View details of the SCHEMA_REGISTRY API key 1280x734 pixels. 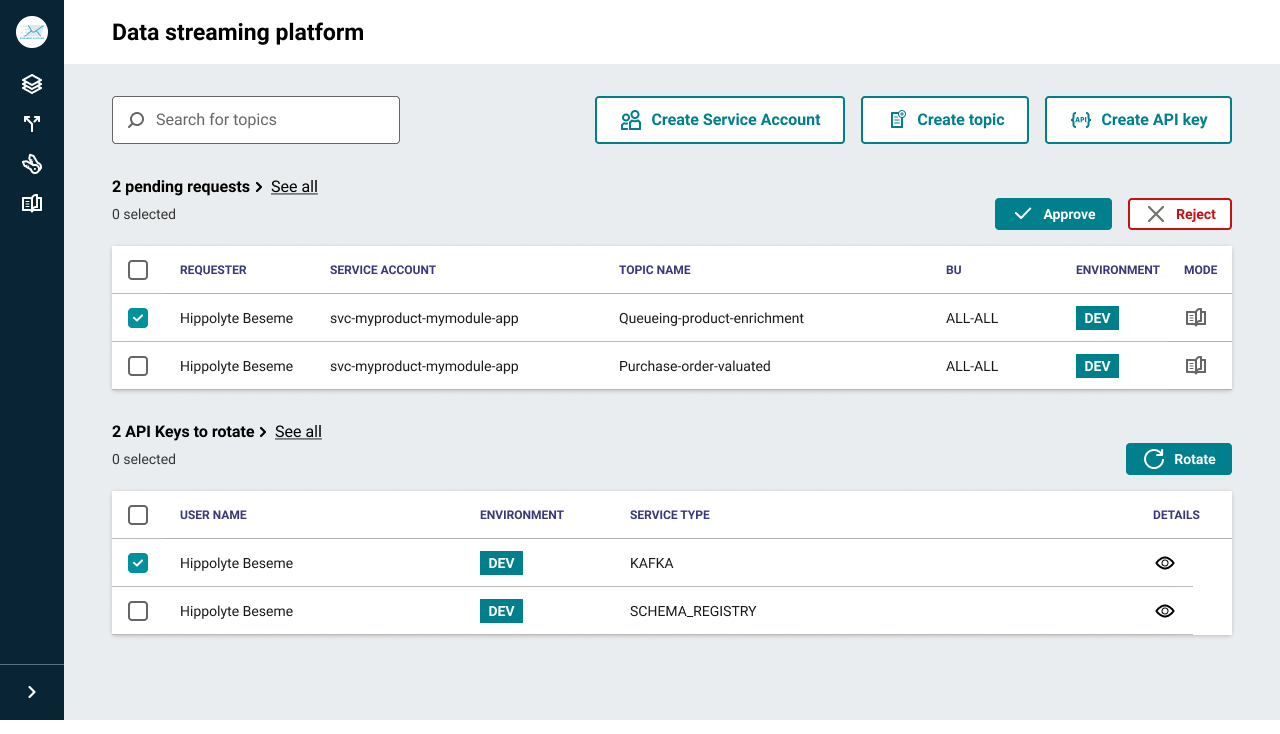[x=1164, y=611]
